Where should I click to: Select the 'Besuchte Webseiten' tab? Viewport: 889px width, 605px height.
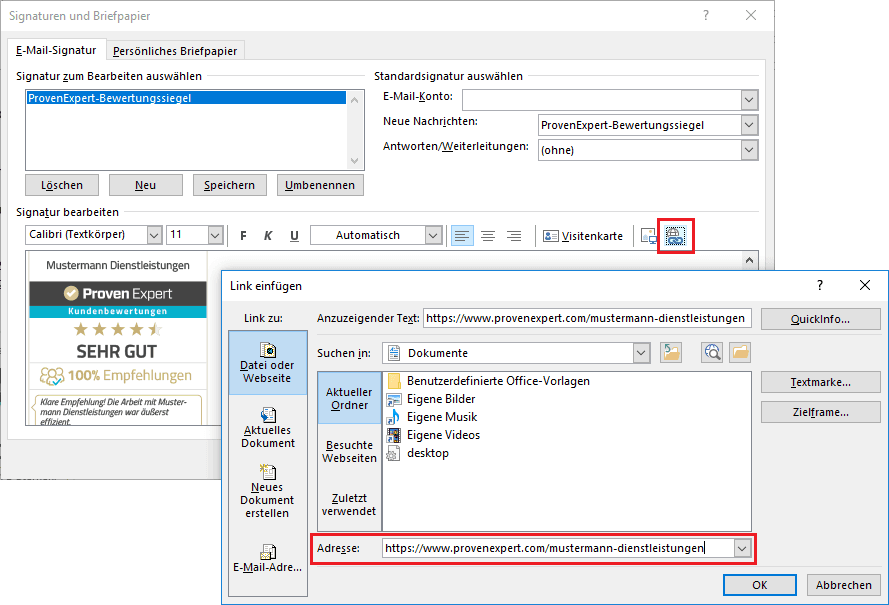(x=349, y=451)
